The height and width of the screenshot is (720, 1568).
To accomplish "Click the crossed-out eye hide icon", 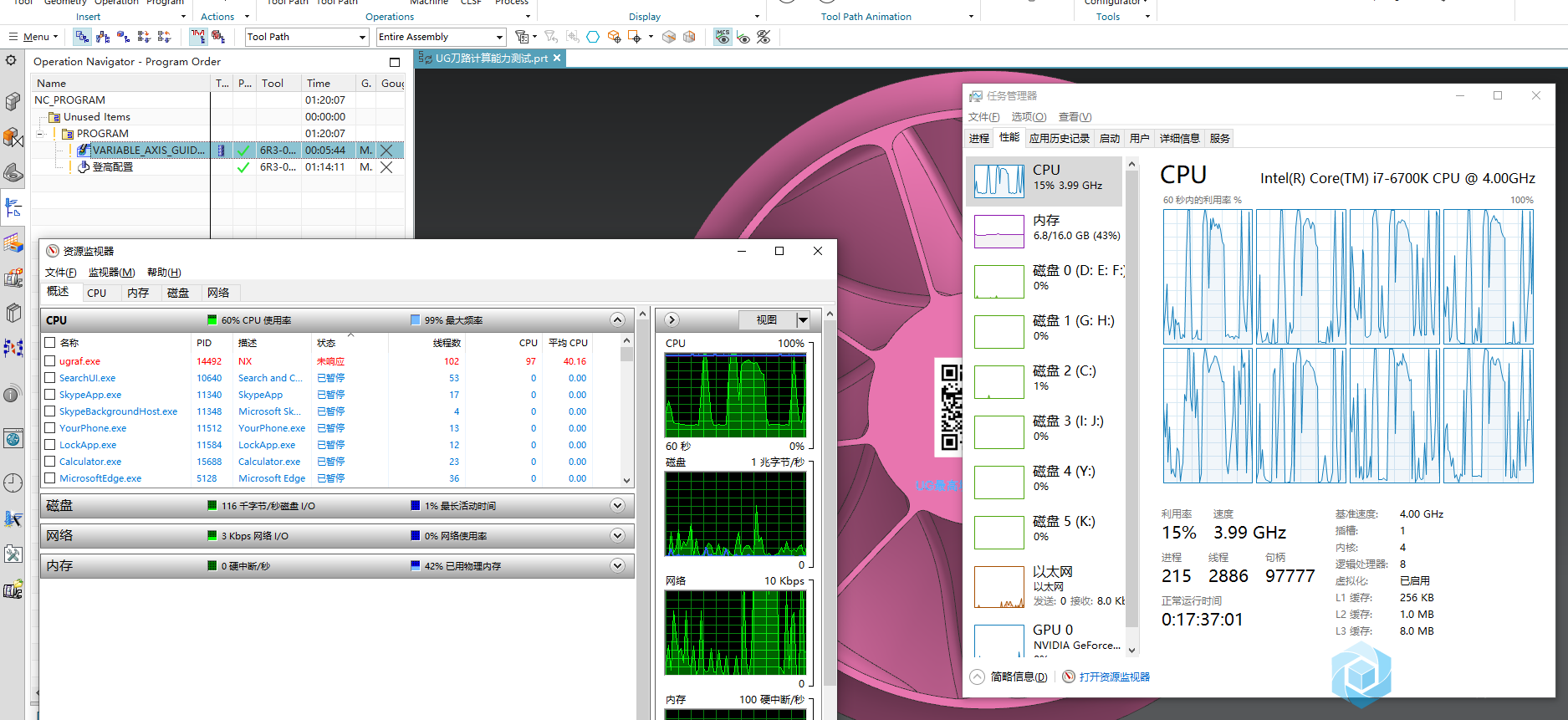I will pos(764,37).
